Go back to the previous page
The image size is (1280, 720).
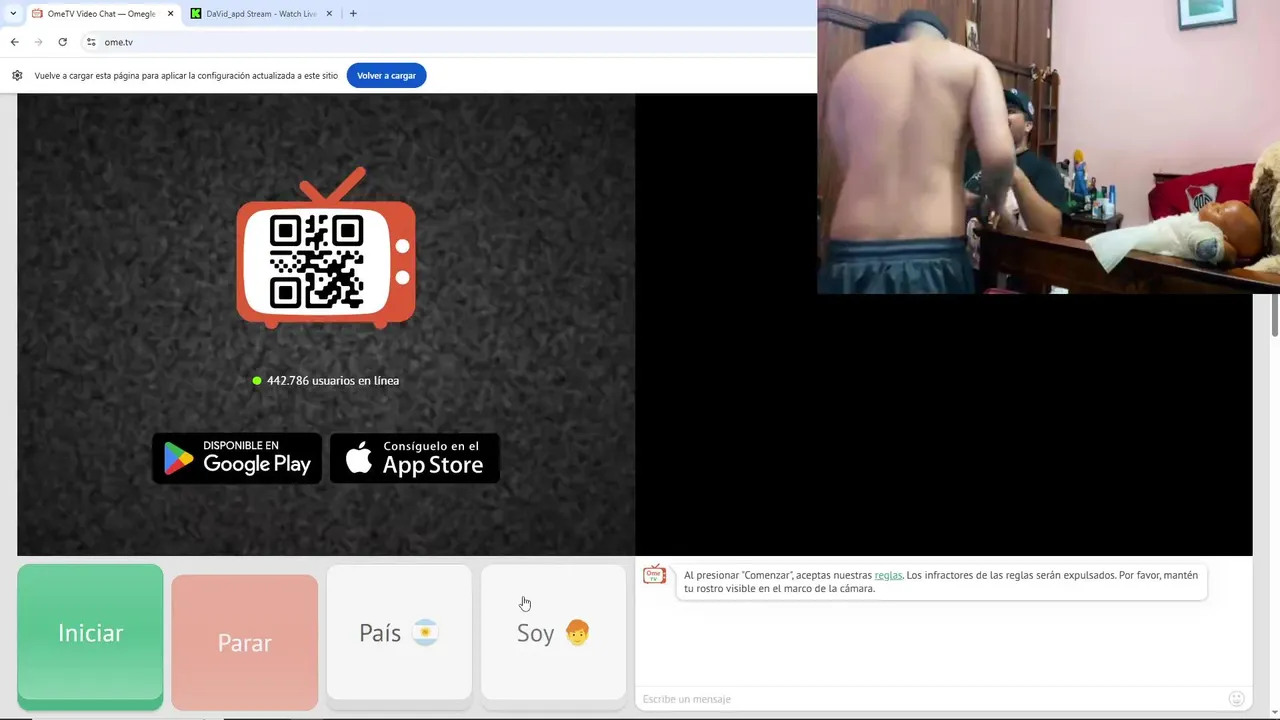pyautogui.click(x=14, y=42)
